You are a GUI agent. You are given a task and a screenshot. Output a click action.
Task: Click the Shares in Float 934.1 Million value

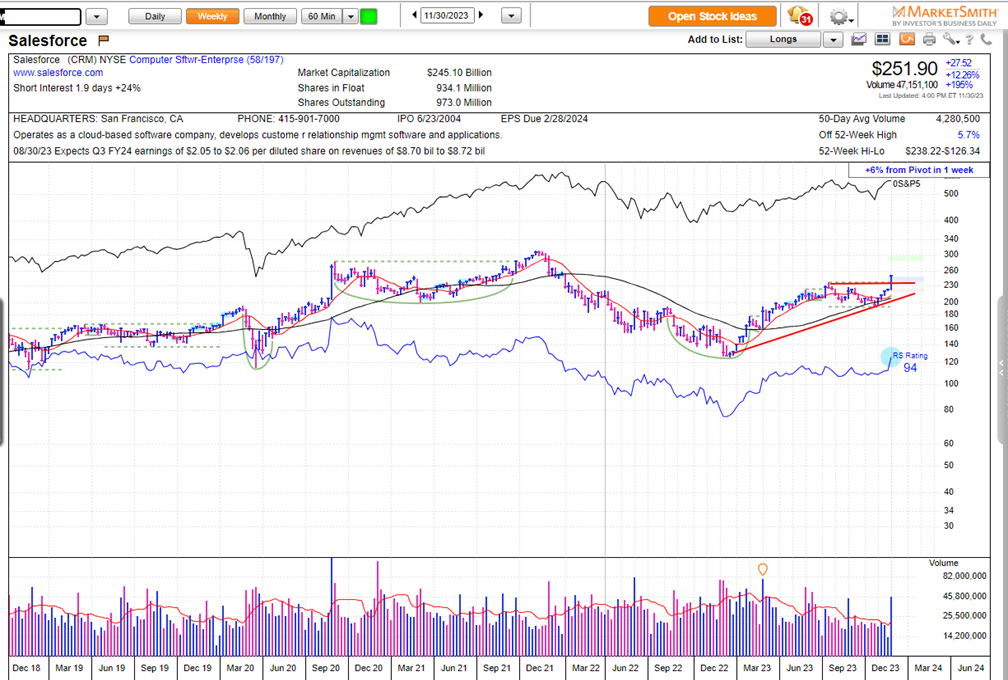464,88
